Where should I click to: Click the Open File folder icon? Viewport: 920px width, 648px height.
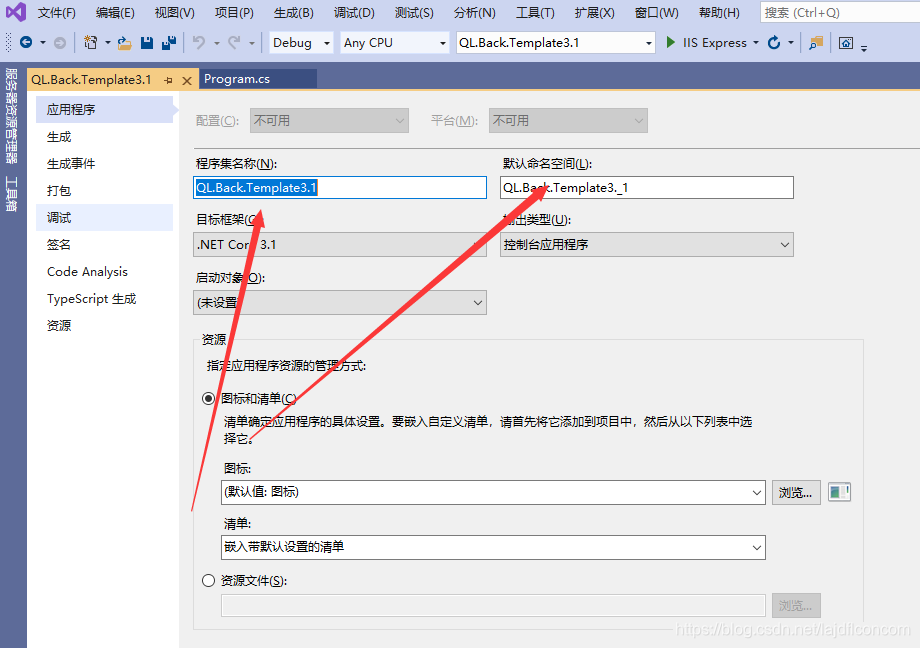124,43
